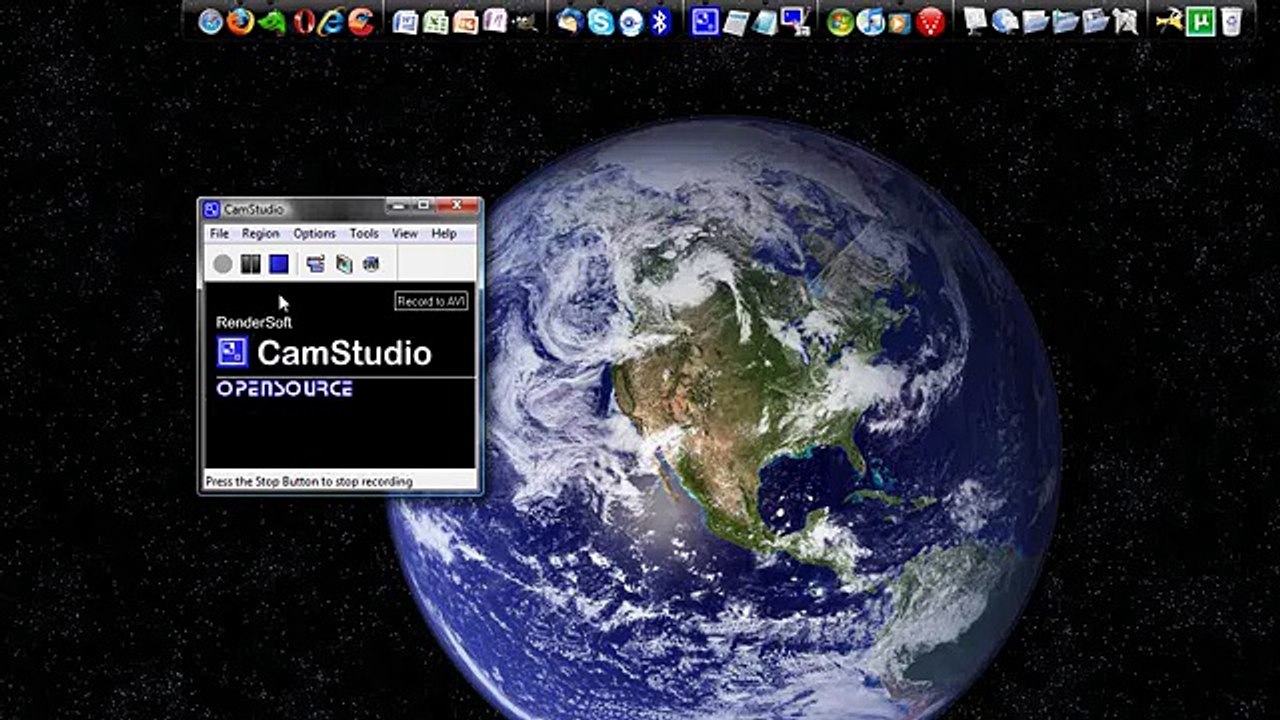Open Microsoft Word from the dock
Screen dimensions: 1280x720
coord(405,21)
